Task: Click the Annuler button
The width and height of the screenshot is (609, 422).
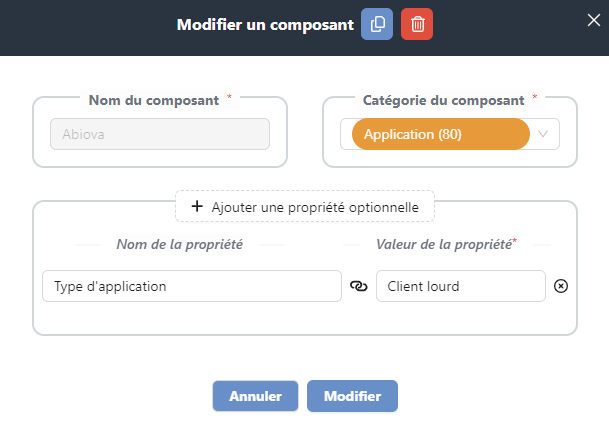Action: click(x=255, y=396)
